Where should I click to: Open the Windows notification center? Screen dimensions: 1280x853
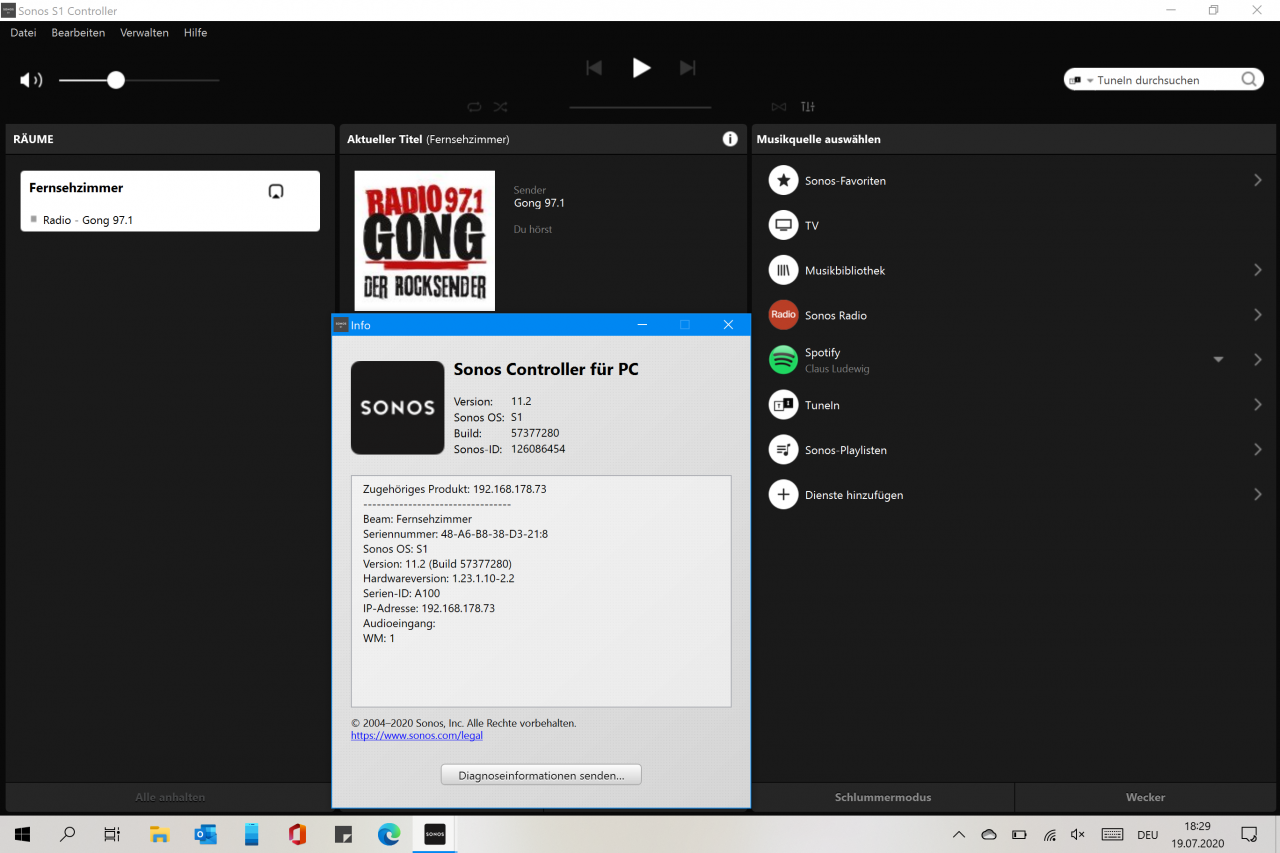[x=1249, y=834]
